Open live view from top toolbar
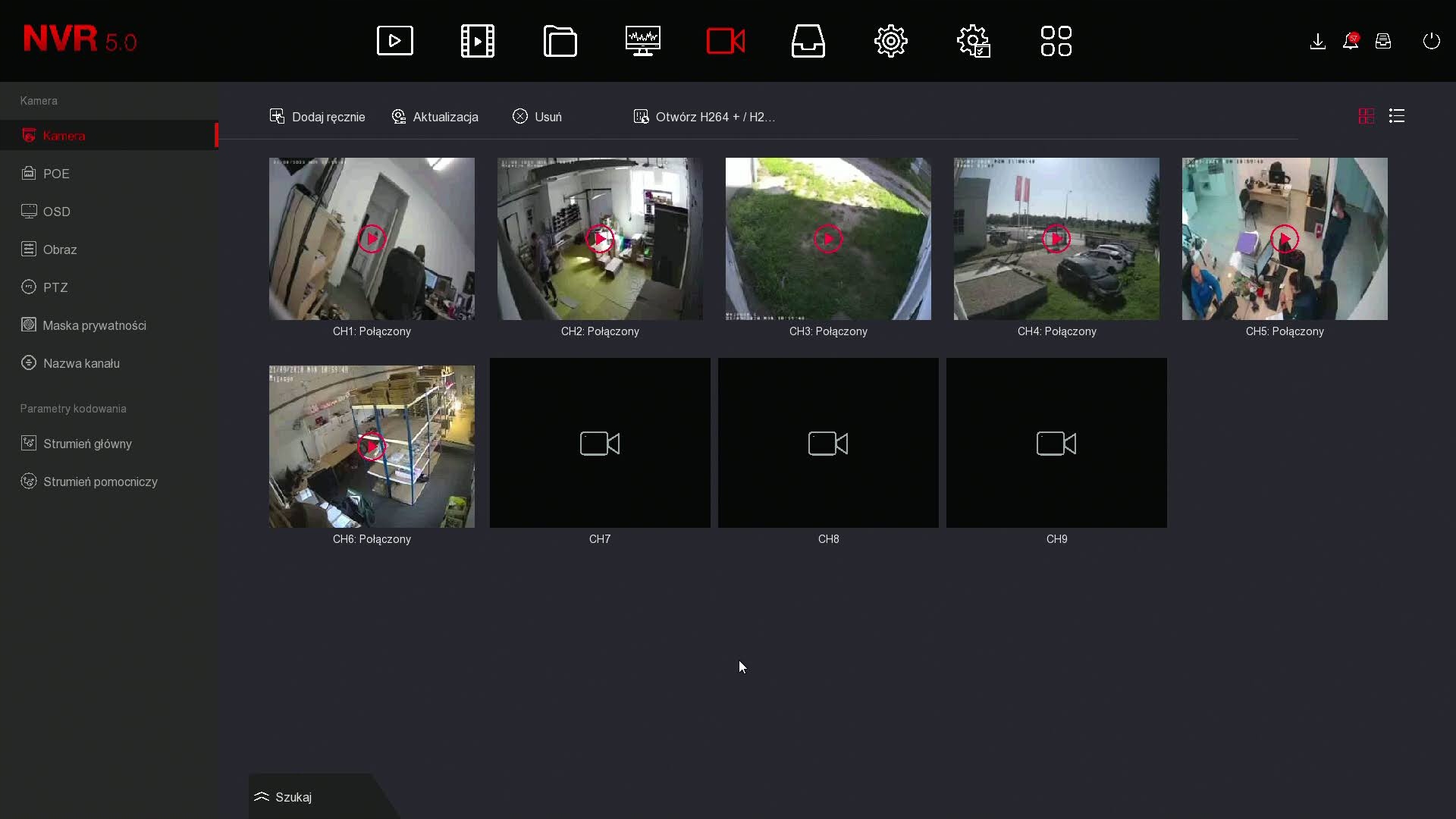The width and height of the screenshot is (1456, 819). tap(395, 41)
